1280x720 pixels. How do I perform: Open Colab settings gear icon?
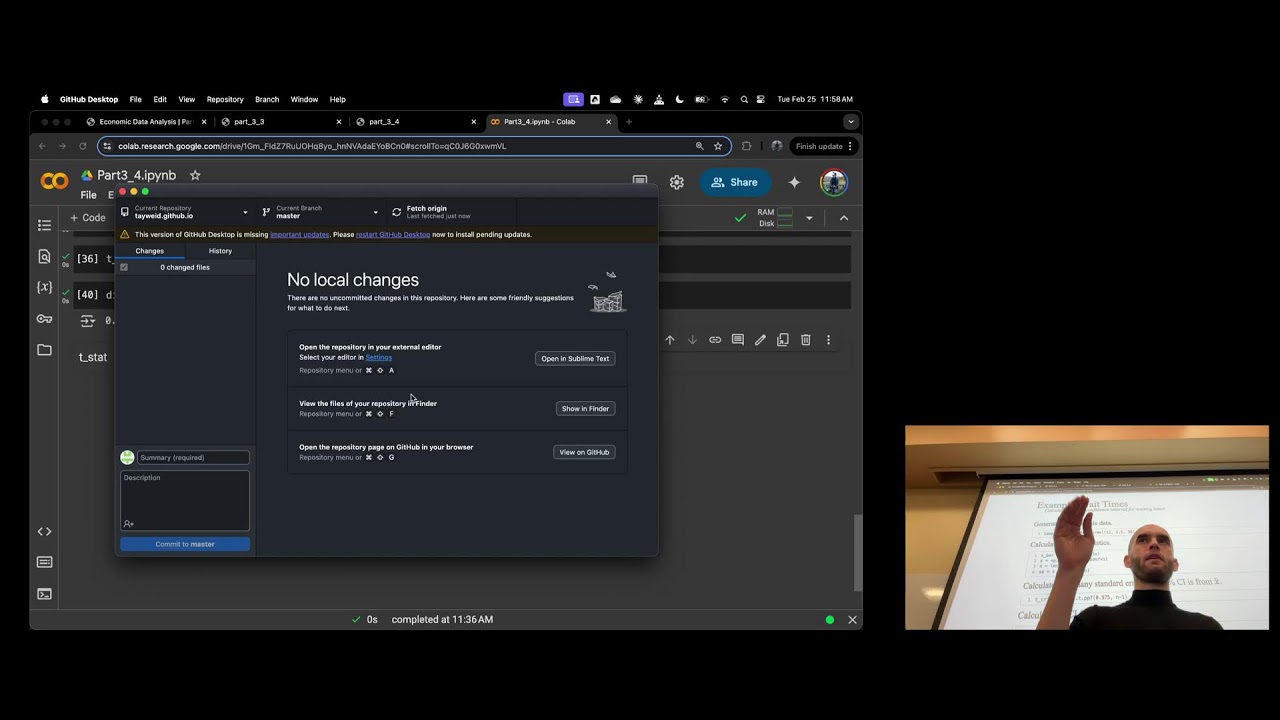coord(677,182)
